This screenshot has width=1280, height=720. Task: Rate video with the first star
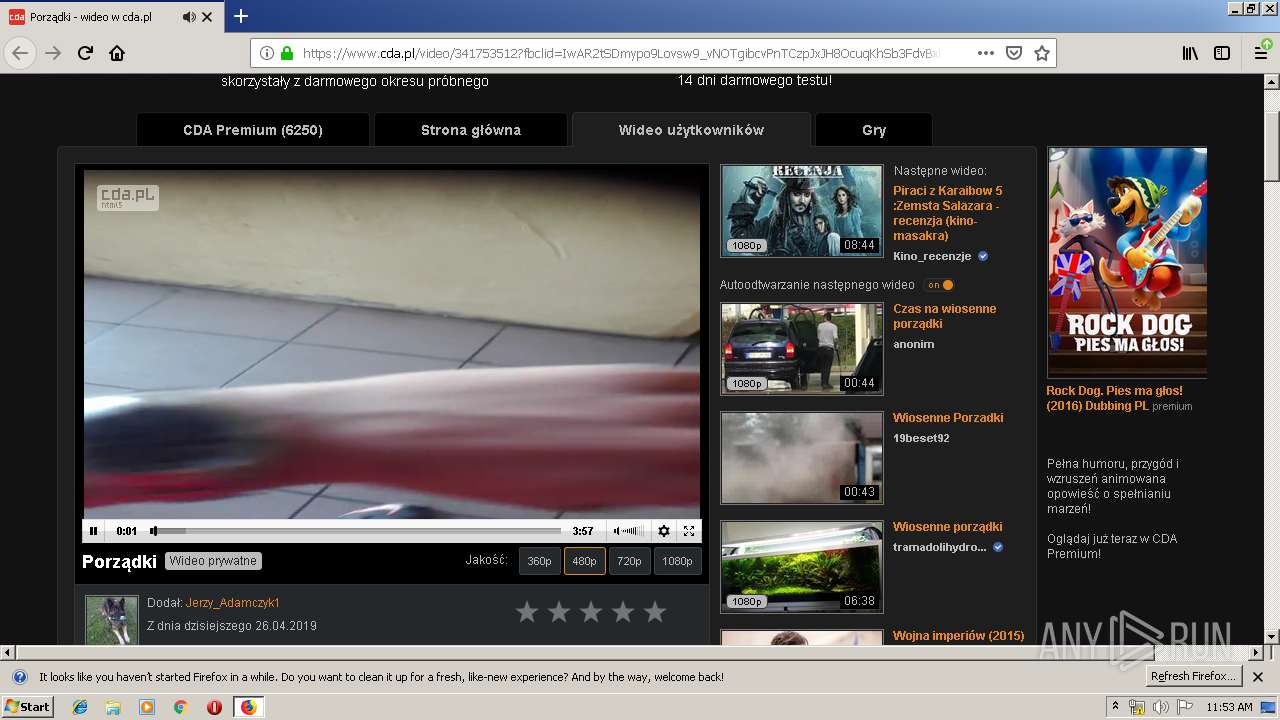[x=527, y=612]
